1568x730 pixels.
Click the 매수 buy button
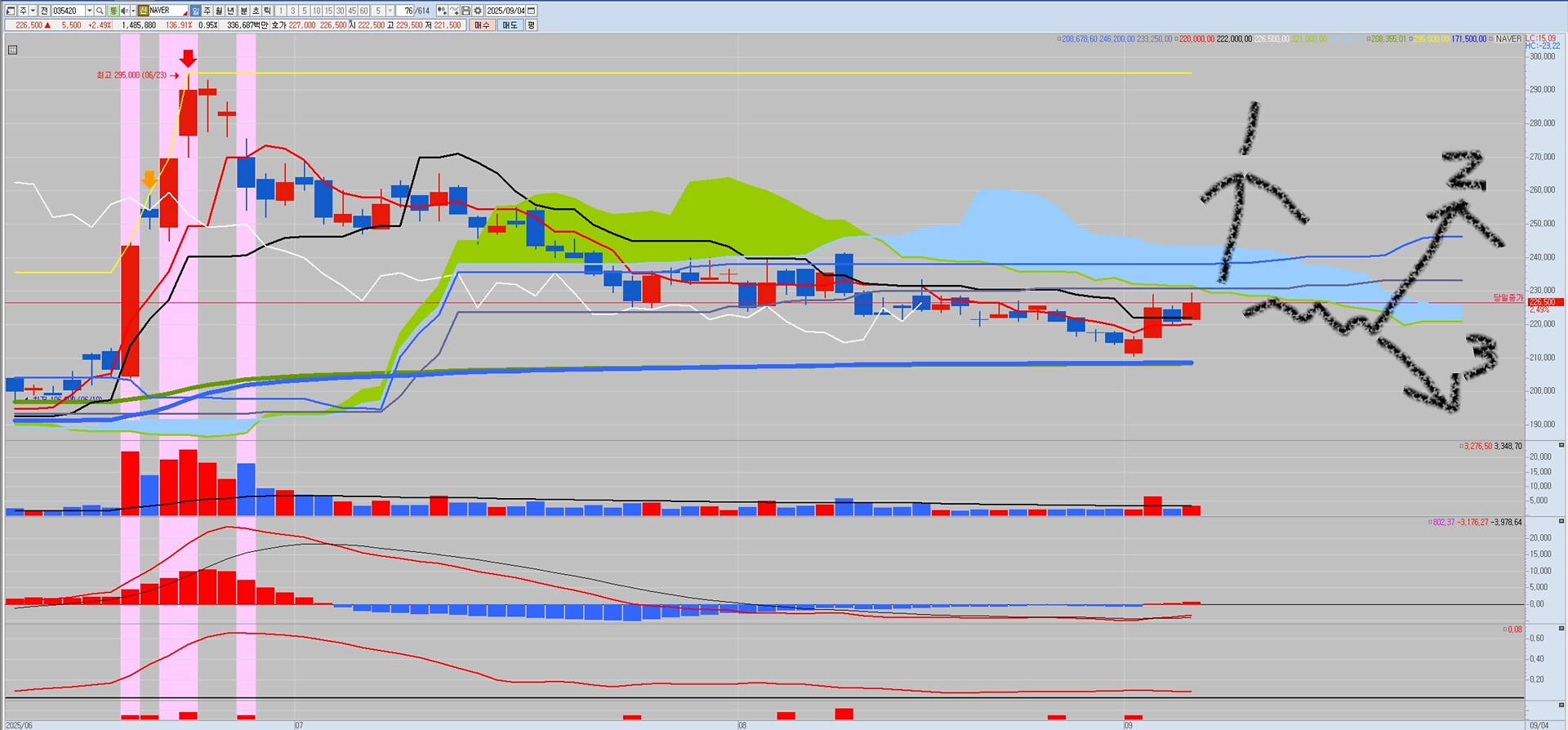483,25
